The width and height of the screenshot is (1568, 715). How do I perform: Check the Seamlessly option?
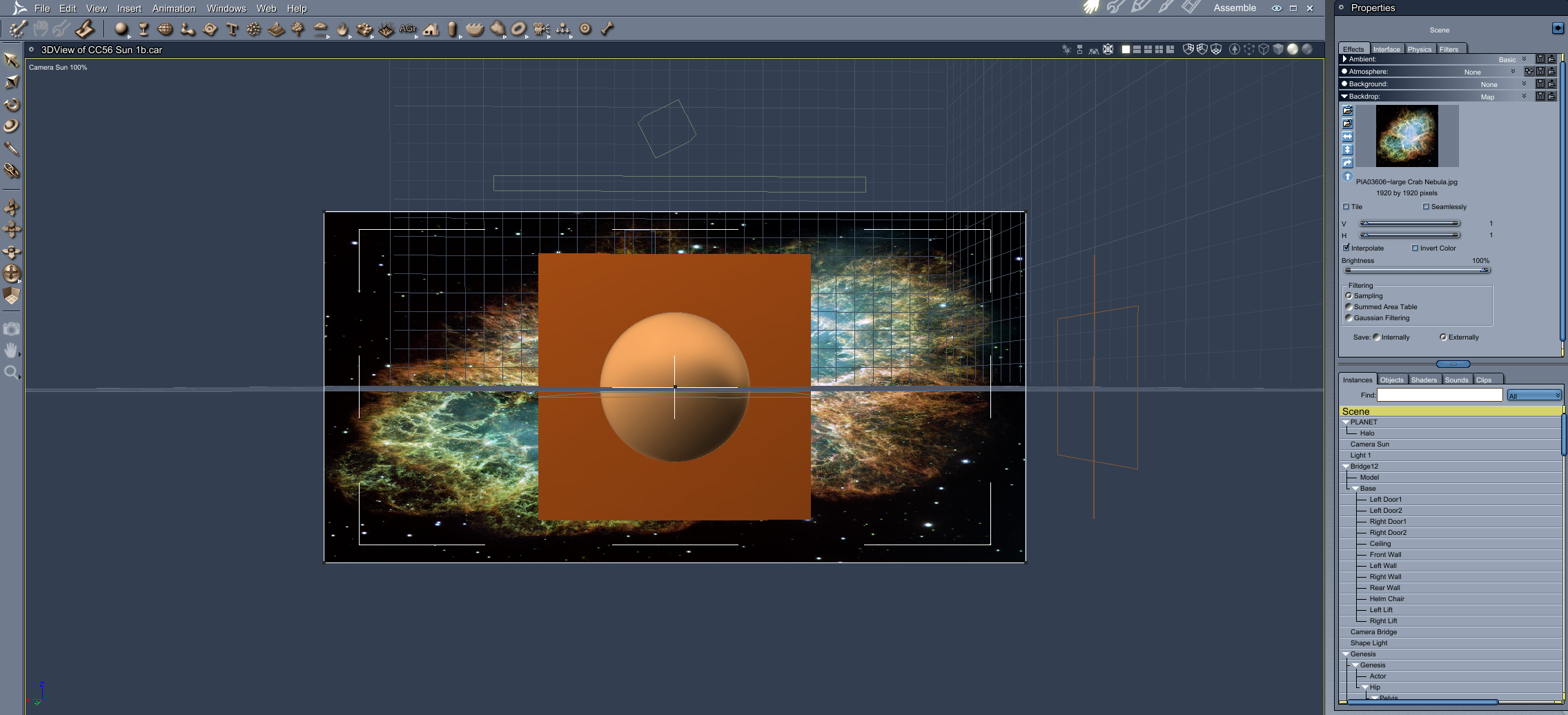[1426, 207]
